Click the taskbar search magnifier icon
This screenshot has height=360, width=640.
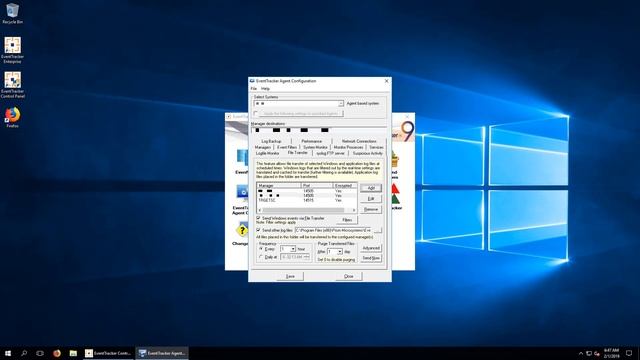point(24,353)
